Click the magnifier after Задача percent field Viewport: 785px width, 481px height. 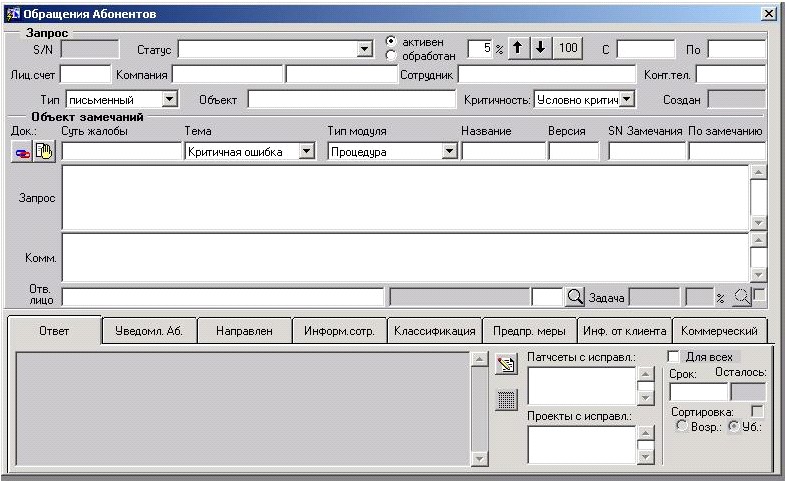[741, 296]
